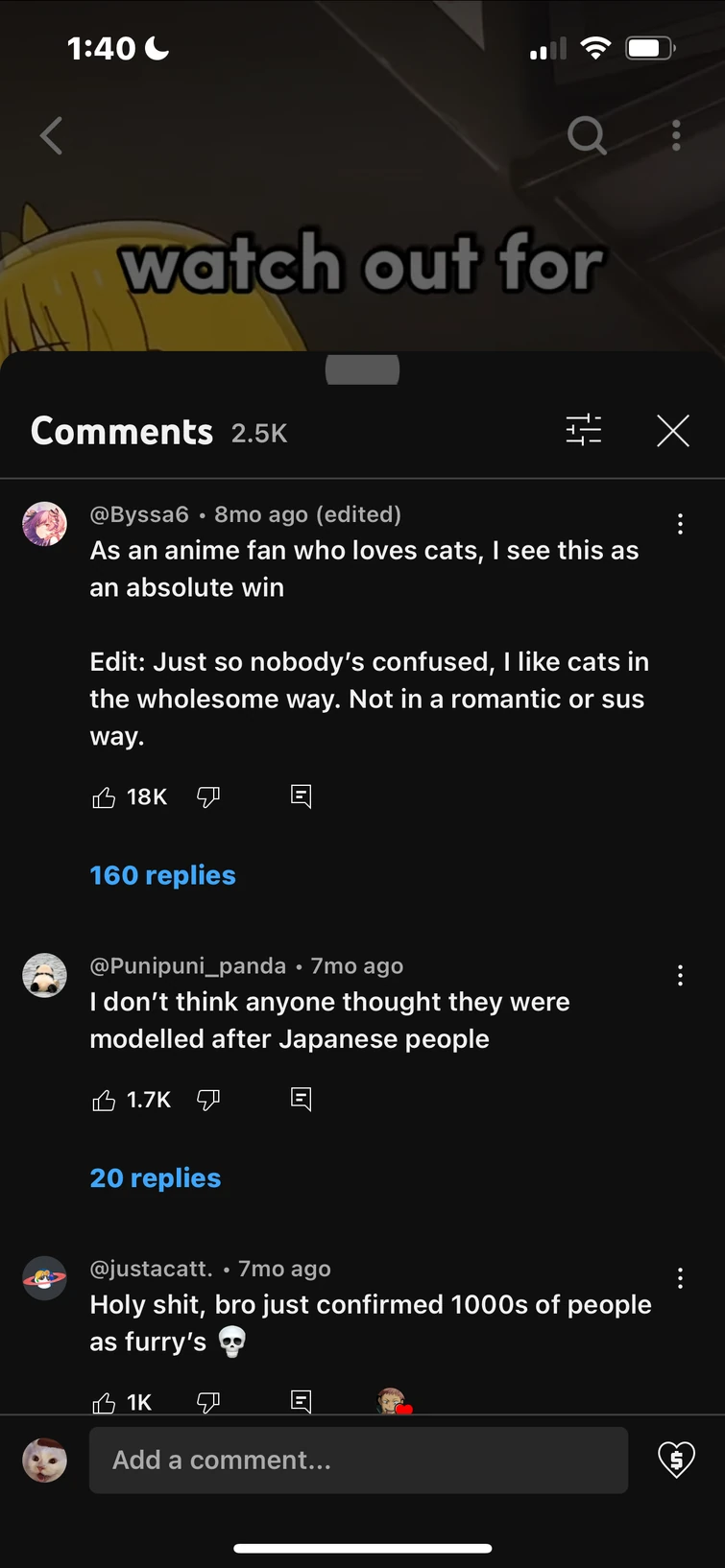This screenshot has width=725, height=1568.
Task: View @justacatt.'s profile avatar
Action: [44, 1278]
